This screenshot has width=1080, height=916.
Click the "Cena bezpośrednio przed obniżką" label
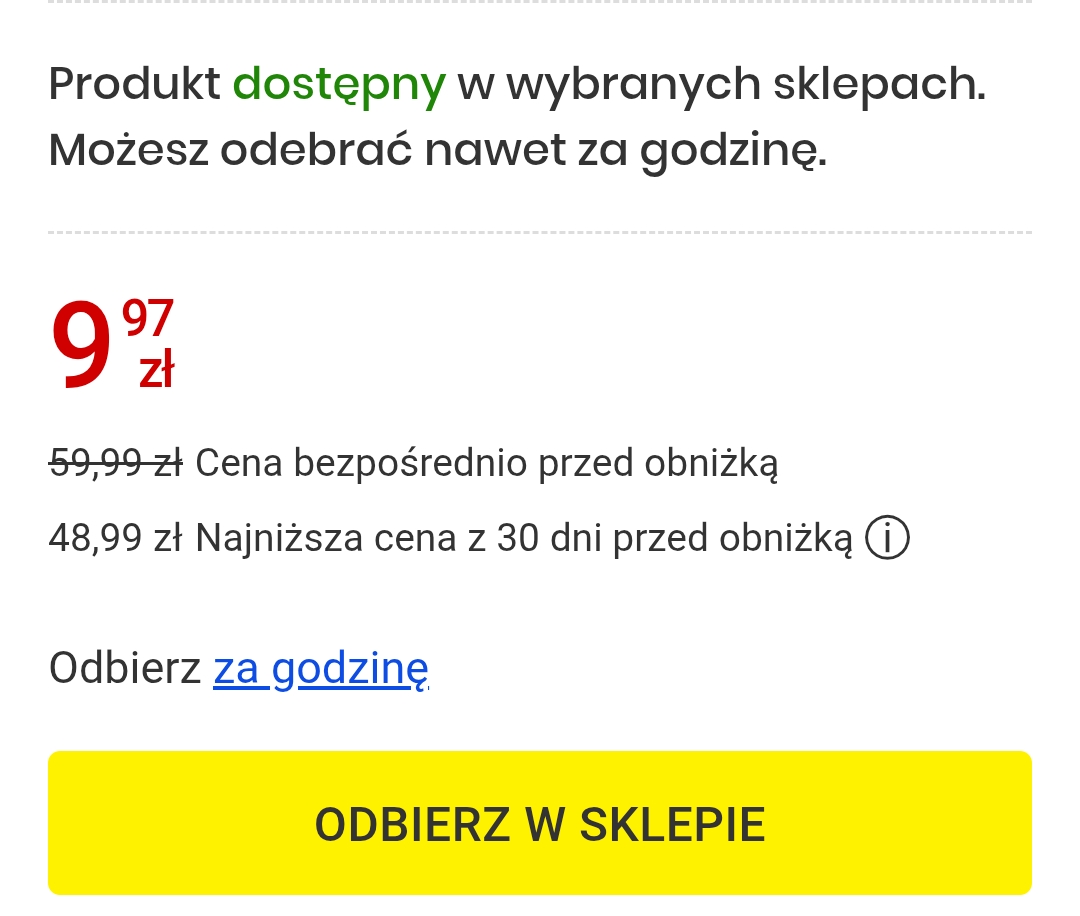487,463
